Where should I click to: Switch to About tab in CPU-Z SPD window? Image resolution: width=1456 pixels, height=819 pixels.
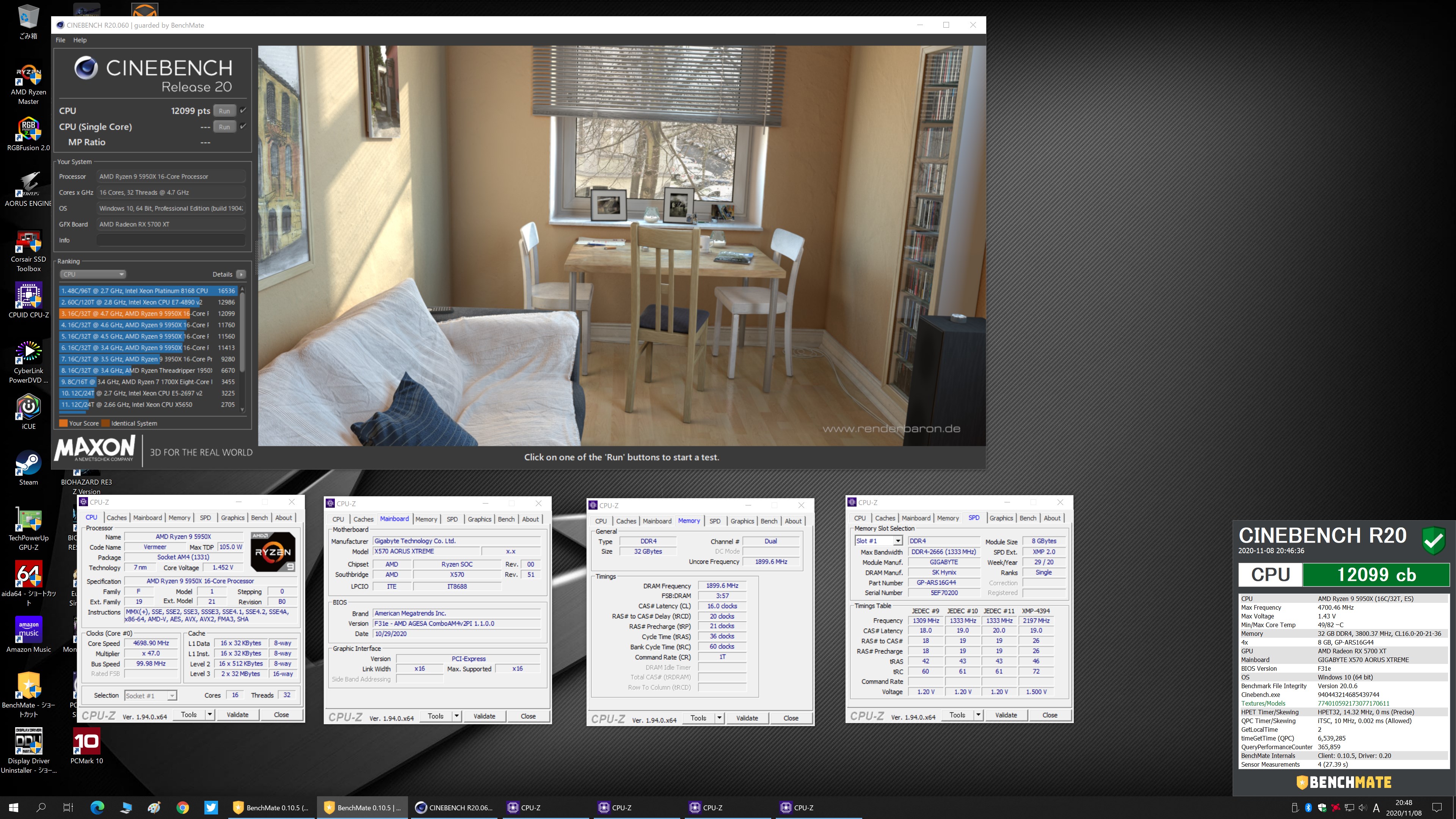point(1052,518)
